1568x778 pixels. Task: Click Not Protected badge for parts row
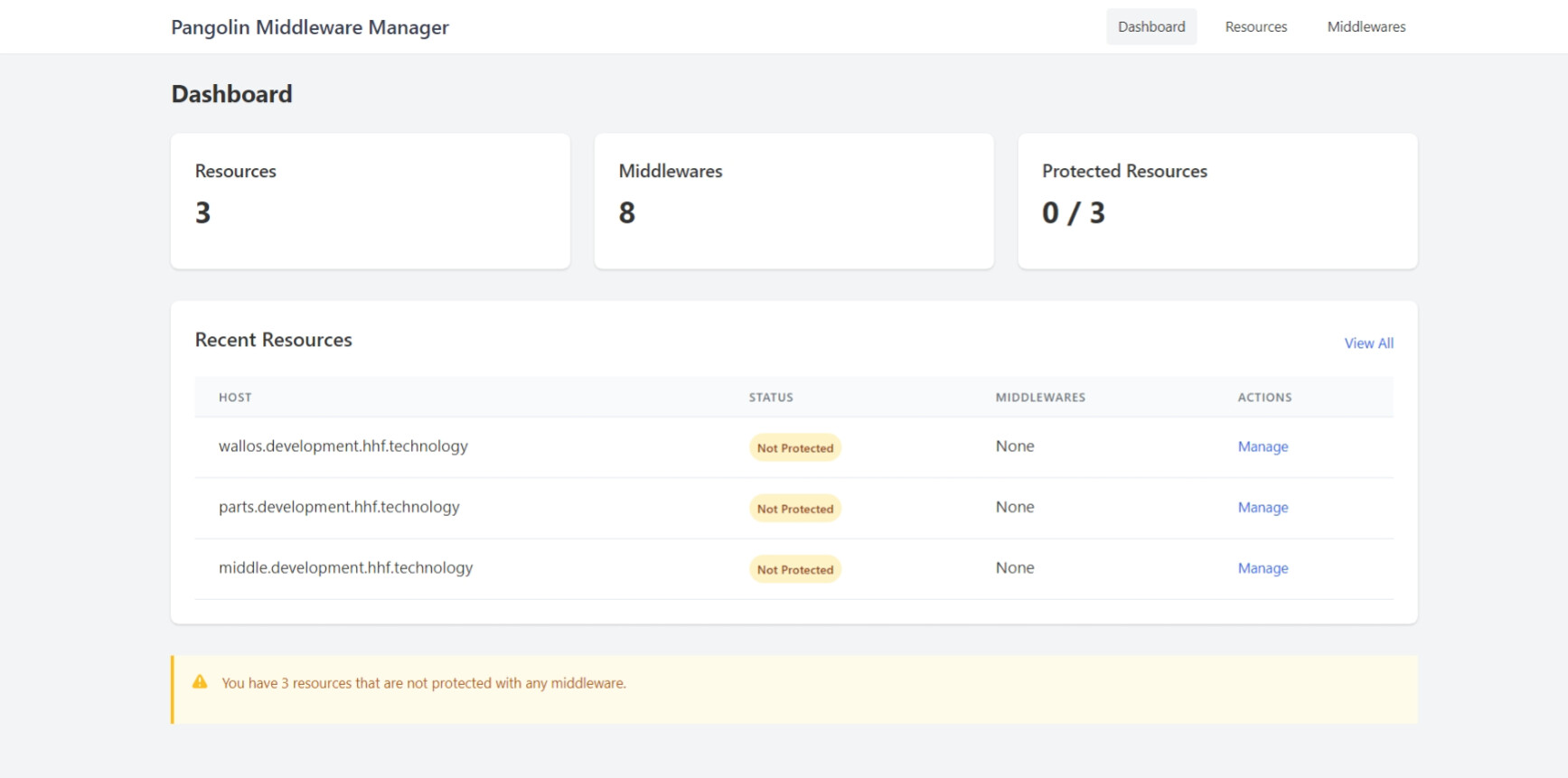[x=795, y=509]
